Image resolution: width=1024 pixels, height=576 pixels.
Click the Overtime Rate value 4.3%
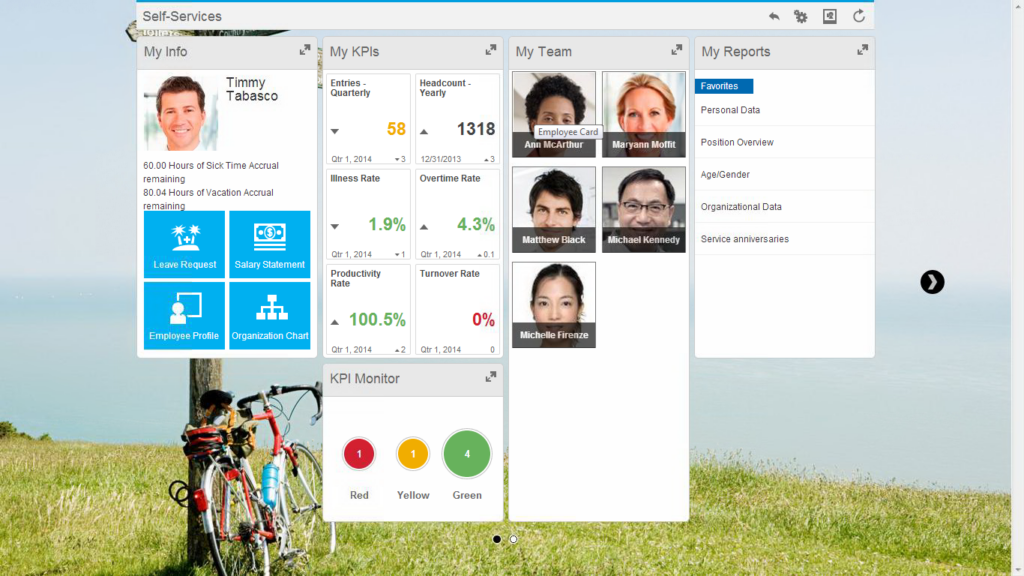click(x=475, y=225)
